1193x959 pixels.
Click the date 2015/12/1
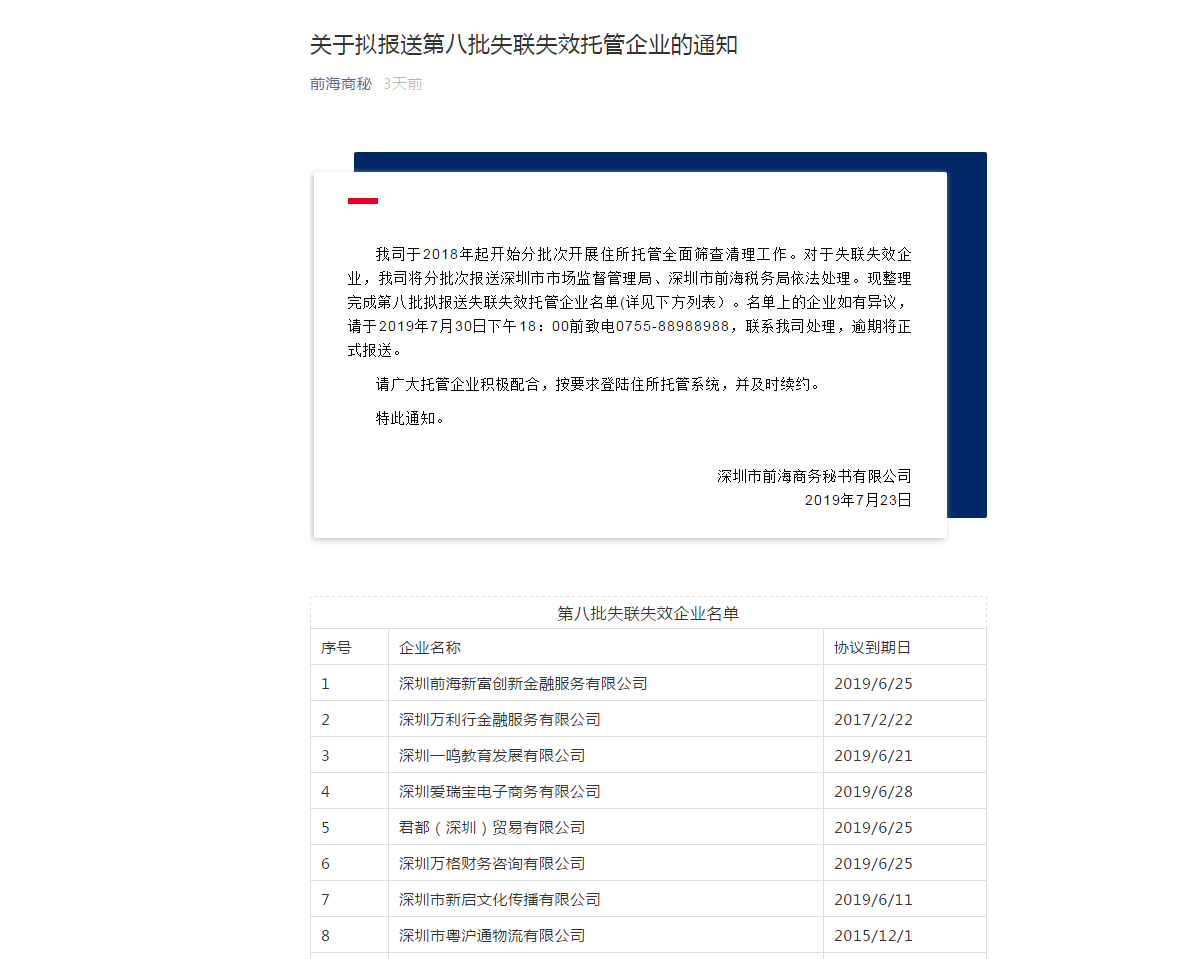pyautogui.click(x=873, y=935)
